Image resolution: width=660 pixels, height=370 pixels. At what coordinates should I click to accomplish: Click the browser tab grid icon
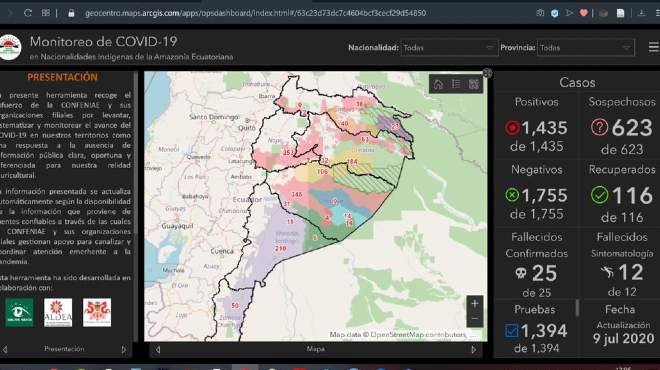click(45, 13)
